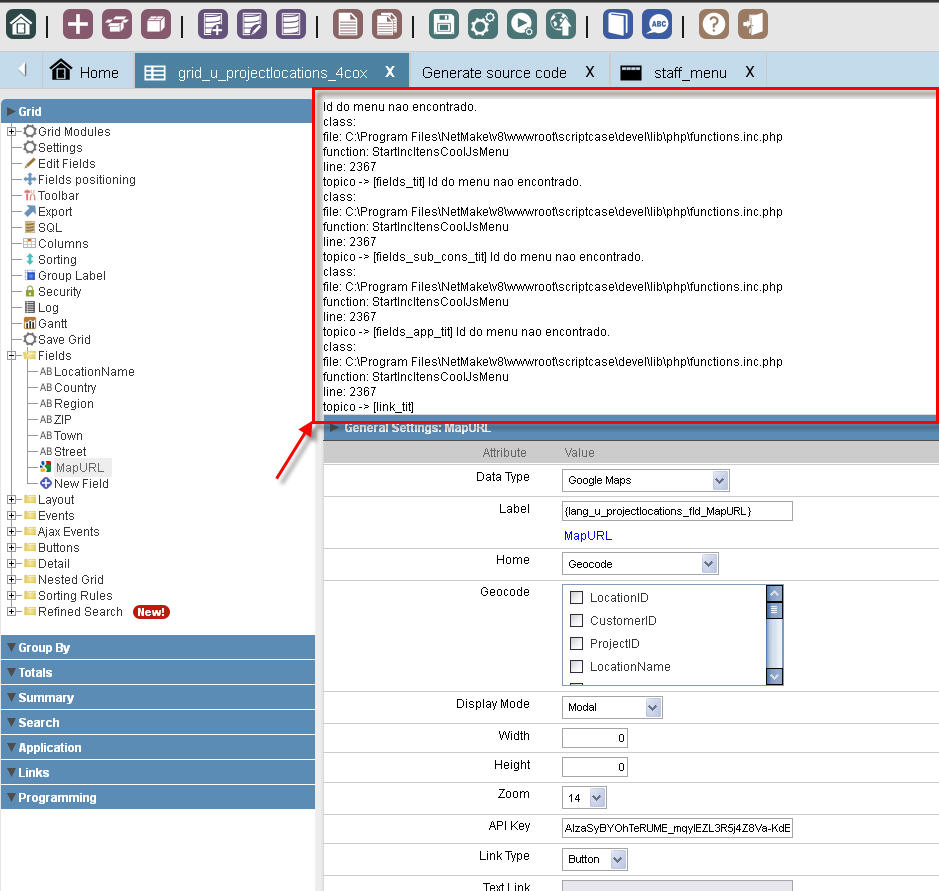Expand the Group By panel
Image resolution: width=939 pixels, height=891 pixels.
[x=158, y=647]
